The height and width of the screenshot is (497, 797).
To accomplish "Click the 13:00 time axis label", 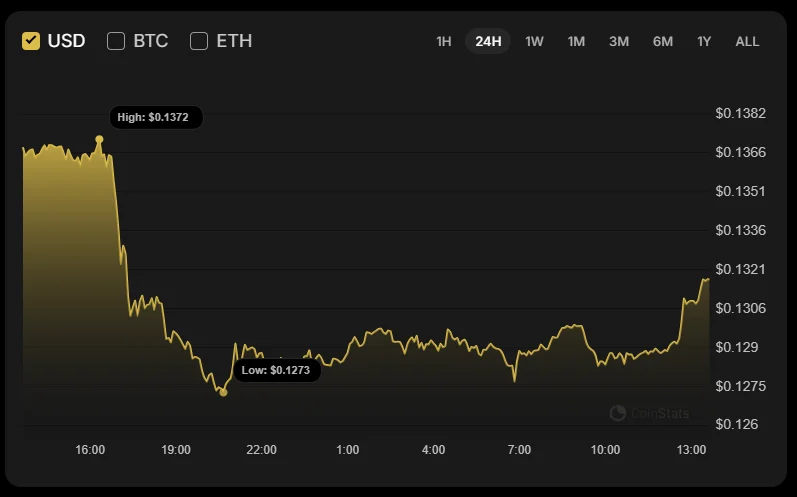I will coord(691,450).
